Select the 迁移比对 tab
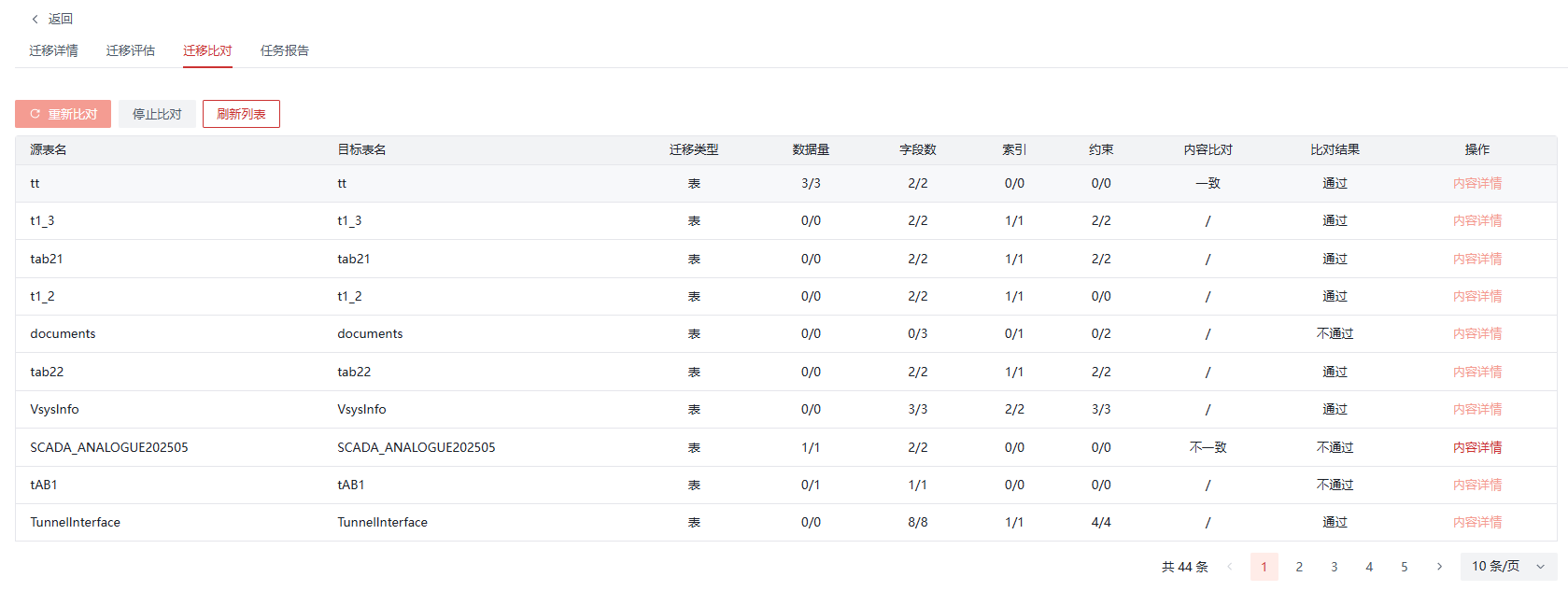Image resolution: width=1568 pixels, height=591 pixels. coord(207,50)
